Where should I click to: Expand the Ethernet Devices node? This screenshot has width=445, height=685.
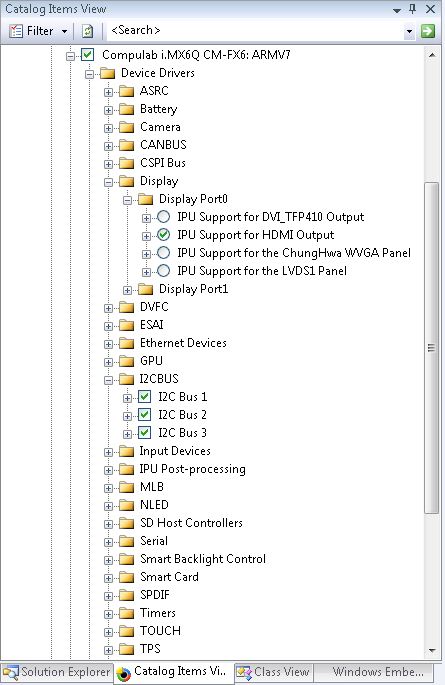tap(108, 344)
